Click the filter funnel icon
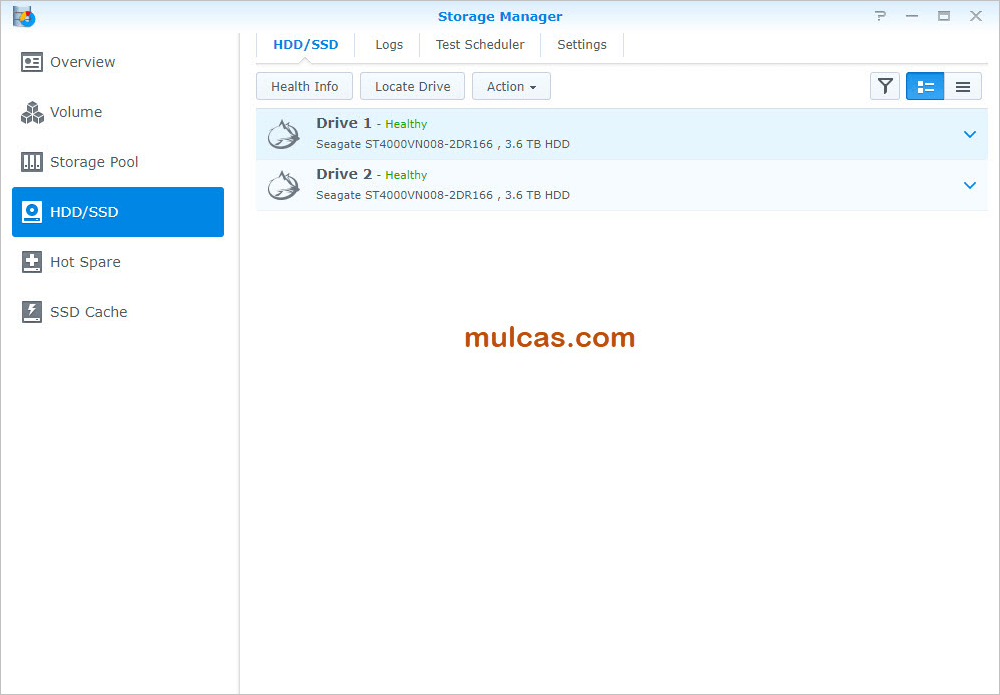The height and width of the screenshot is (695, 1000). (x=885, y=87)
